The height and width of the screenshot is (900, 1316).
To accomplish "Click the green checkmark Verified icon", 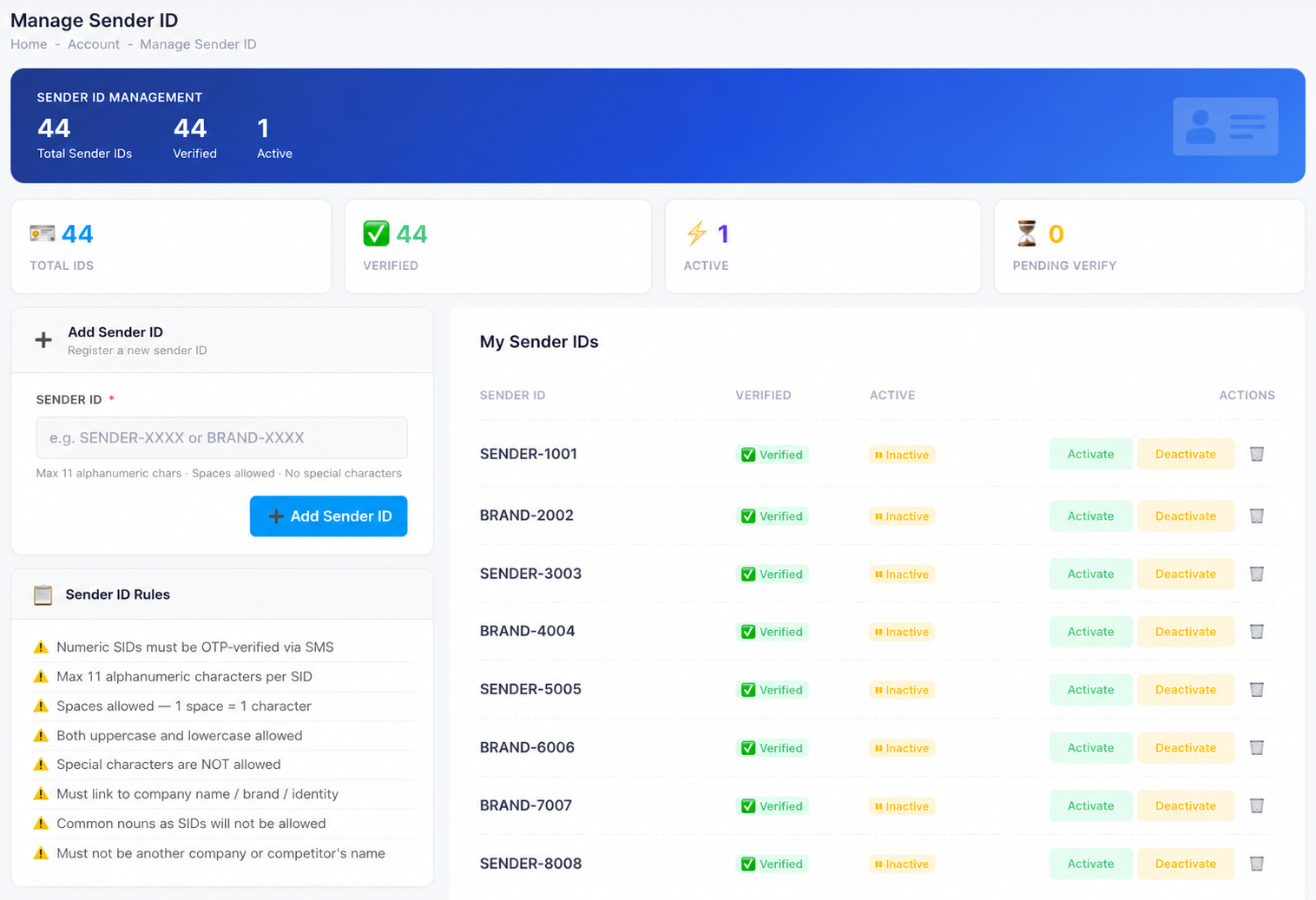I will click(376, 233).
